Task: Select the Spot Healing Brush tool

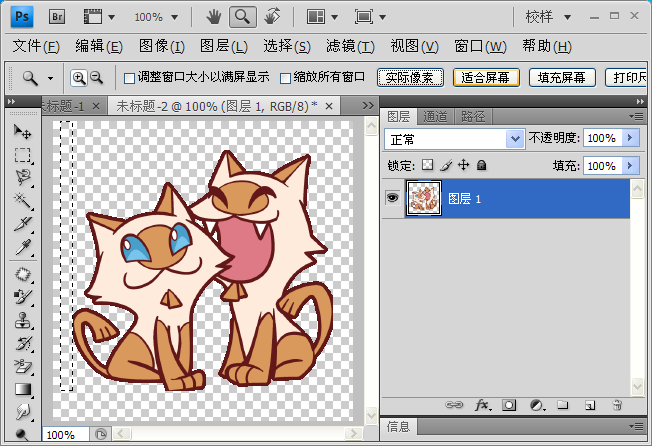Action: (x=22, y=274)
